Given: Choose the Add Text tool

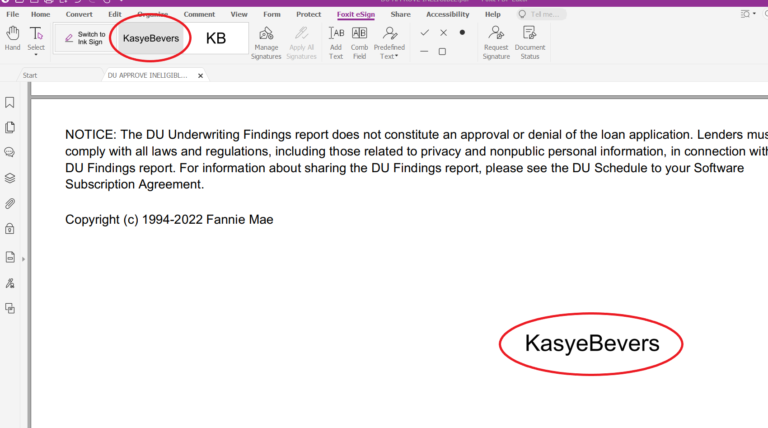Looking at the screenshot, I should pyautogui.click(x=336, y=40).
